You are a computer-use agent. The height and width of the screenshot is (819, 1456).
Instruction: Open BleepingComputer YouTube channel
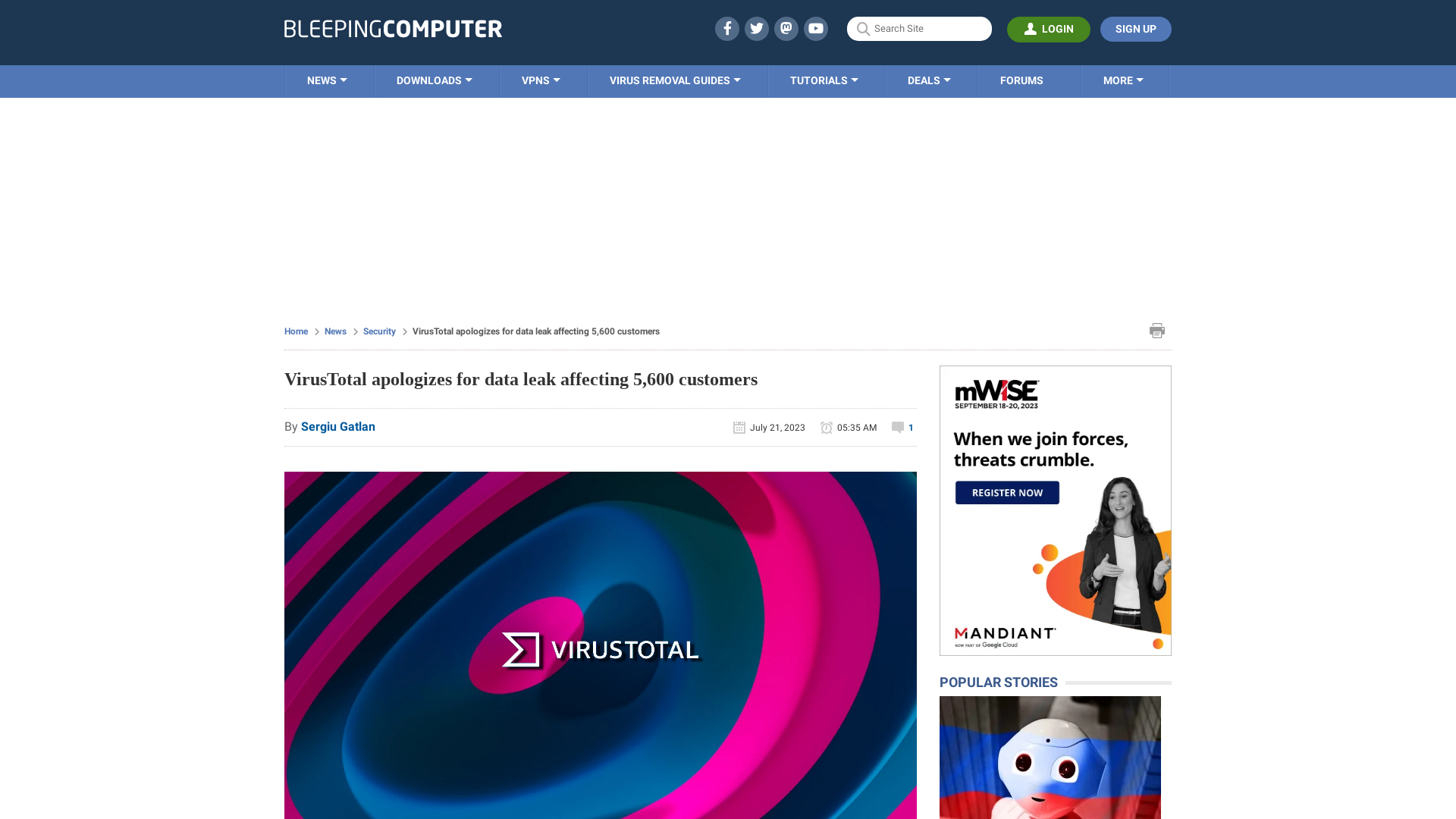[x=815, y=28]
